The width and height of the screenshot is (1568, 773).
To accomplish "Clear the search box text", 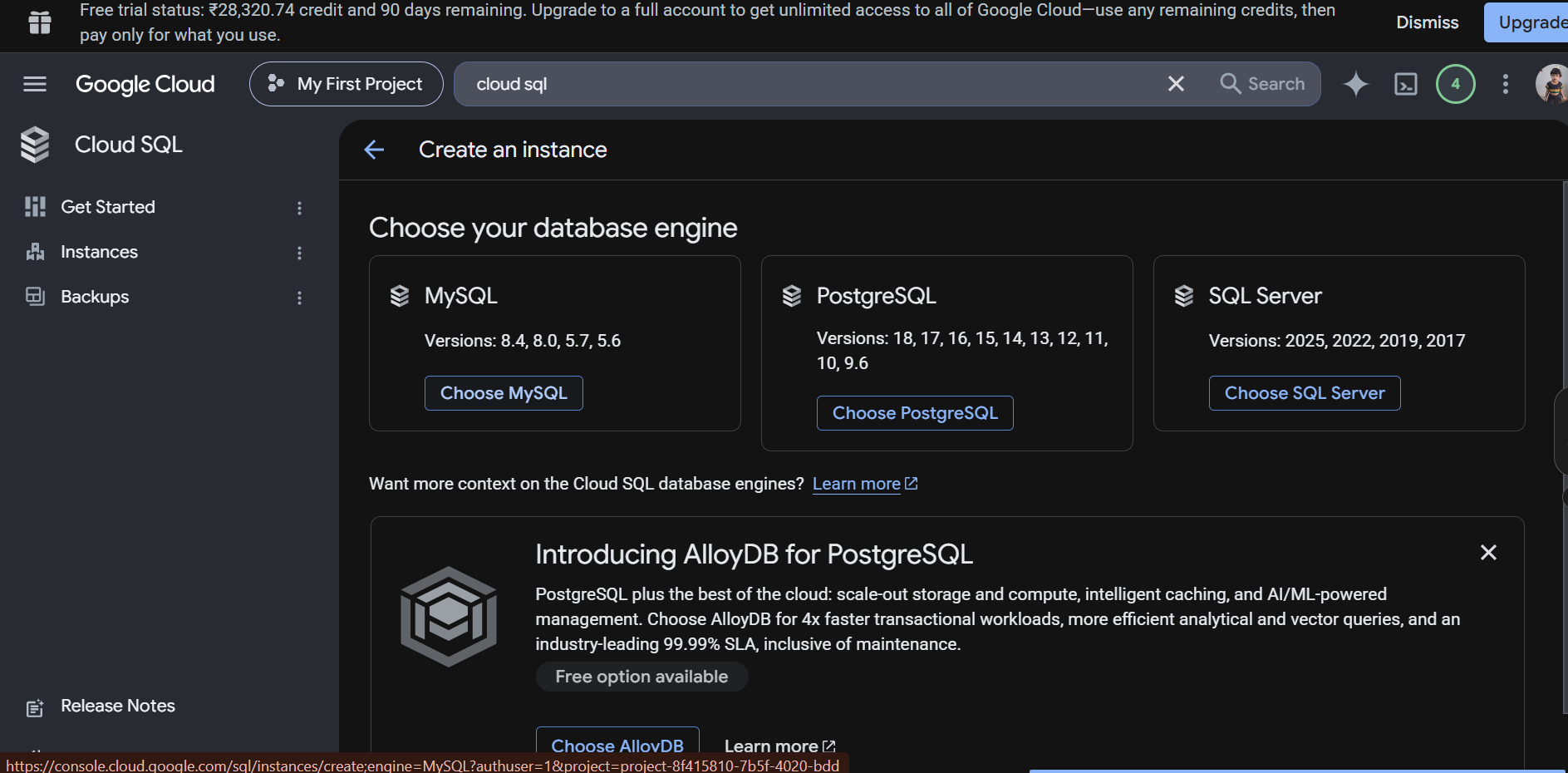I will [1176, 84].
